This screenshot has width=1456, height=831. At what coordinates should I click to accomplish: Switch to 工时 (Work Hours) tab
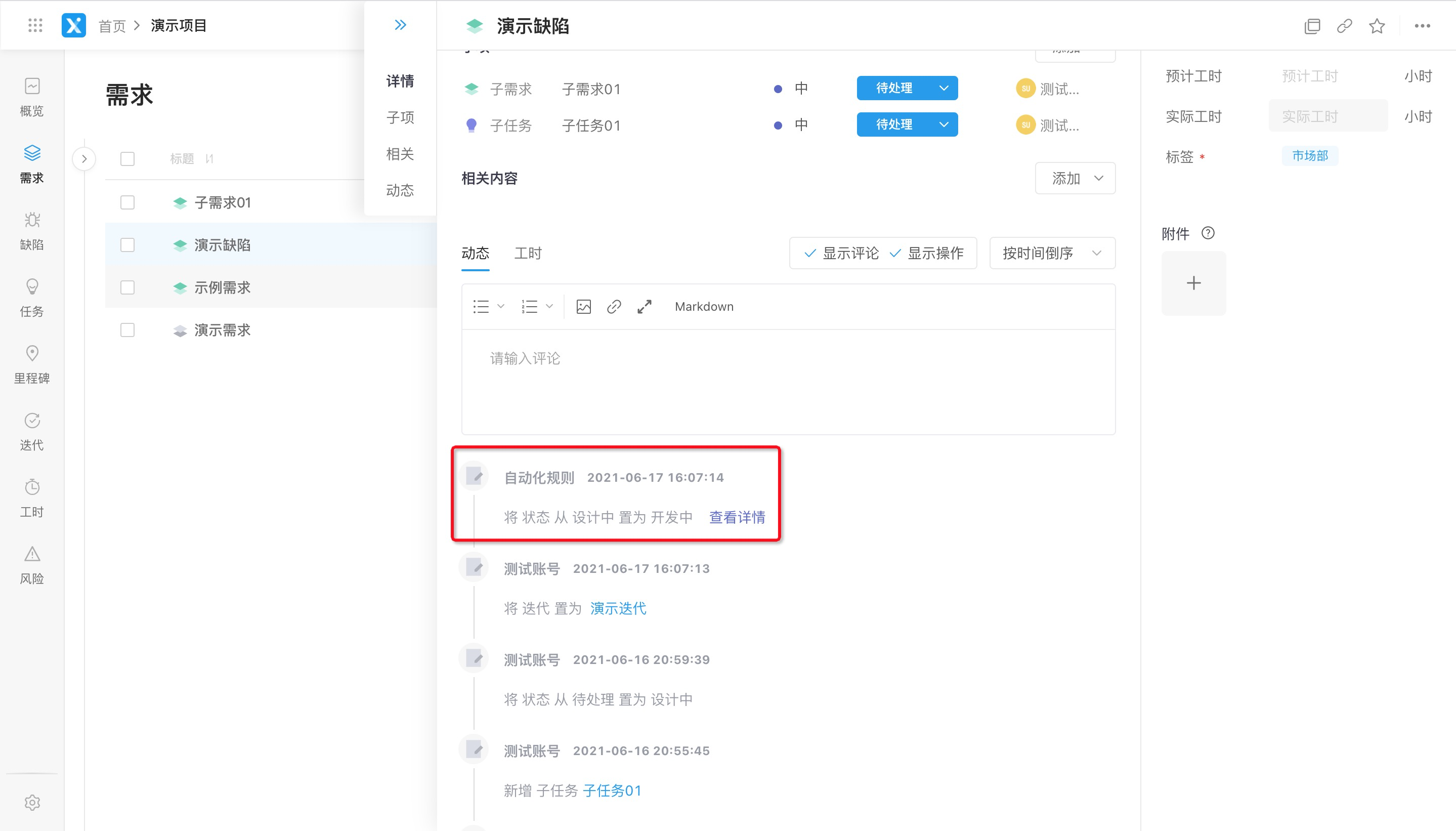tap(528, 253)
